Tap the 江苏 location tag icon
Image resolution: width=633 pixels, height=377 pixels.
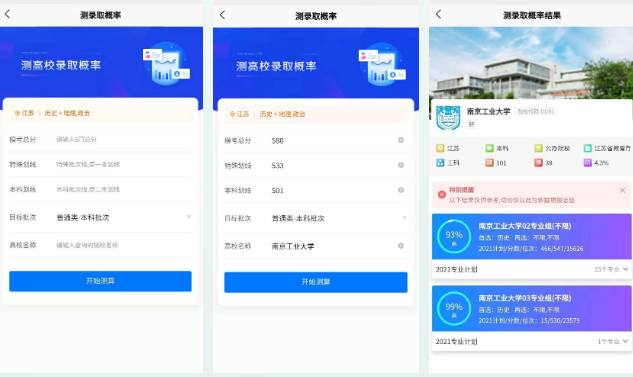click(440, 148)
